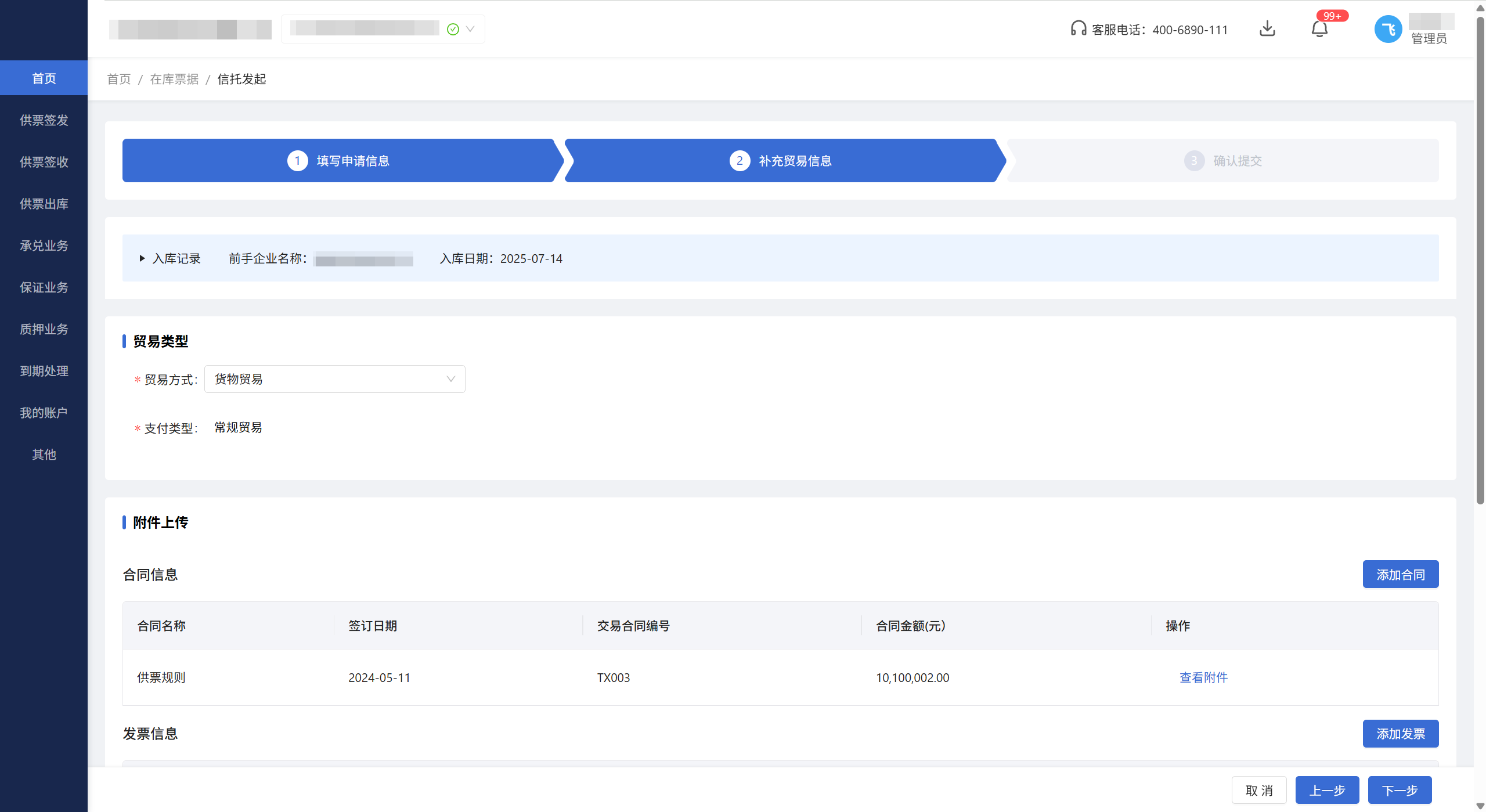Expand the 入库记录 disclosure triangle
Viewport: 1486px width, 812px height.
coord(142,258)
